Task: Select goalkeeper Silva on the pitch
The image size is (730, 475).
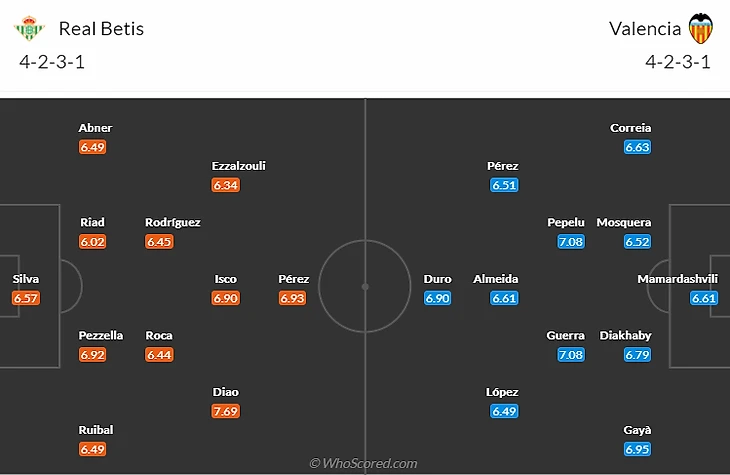Action: [x=26, y=279]
